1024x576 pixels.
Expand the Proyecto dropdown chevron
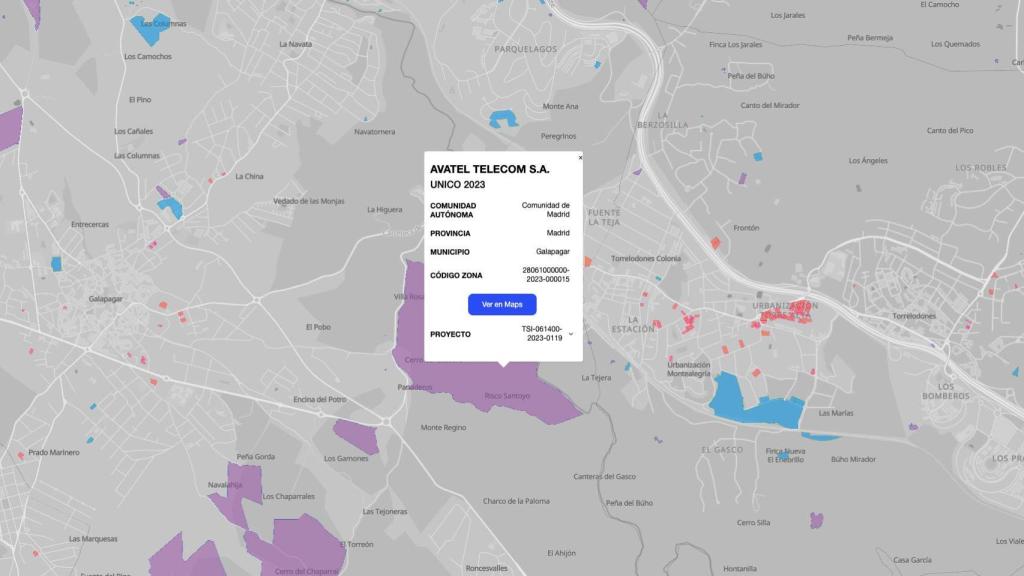(x=571, y=334)
